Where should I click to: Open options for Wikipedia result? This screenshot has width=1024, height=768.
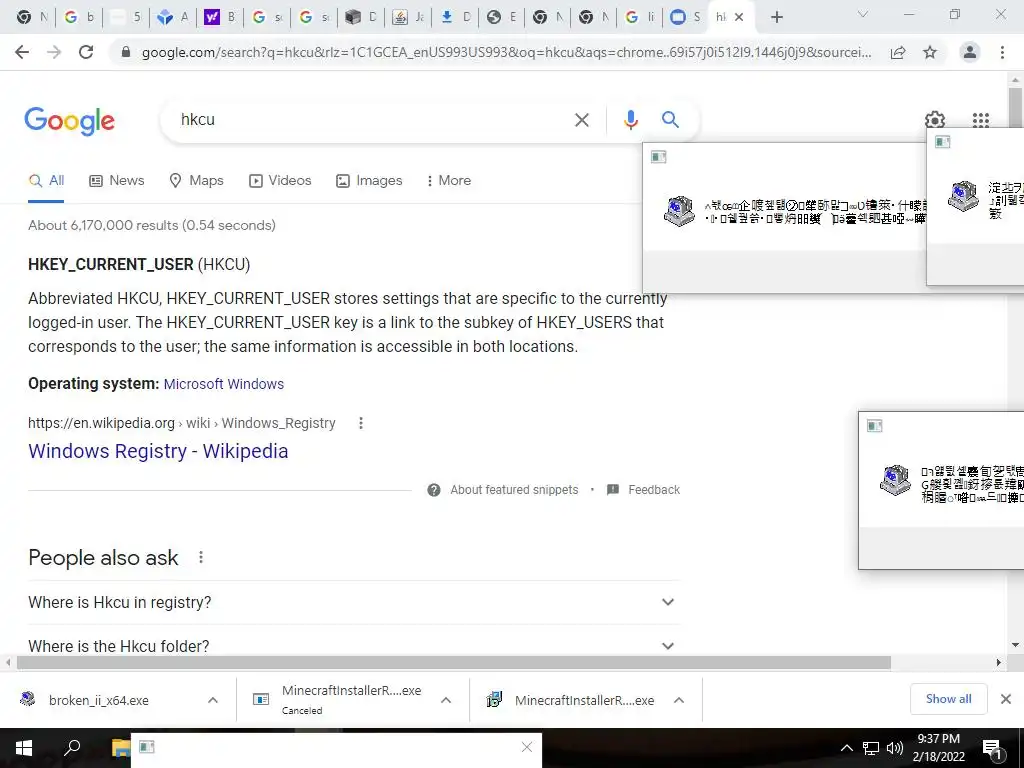360,423
